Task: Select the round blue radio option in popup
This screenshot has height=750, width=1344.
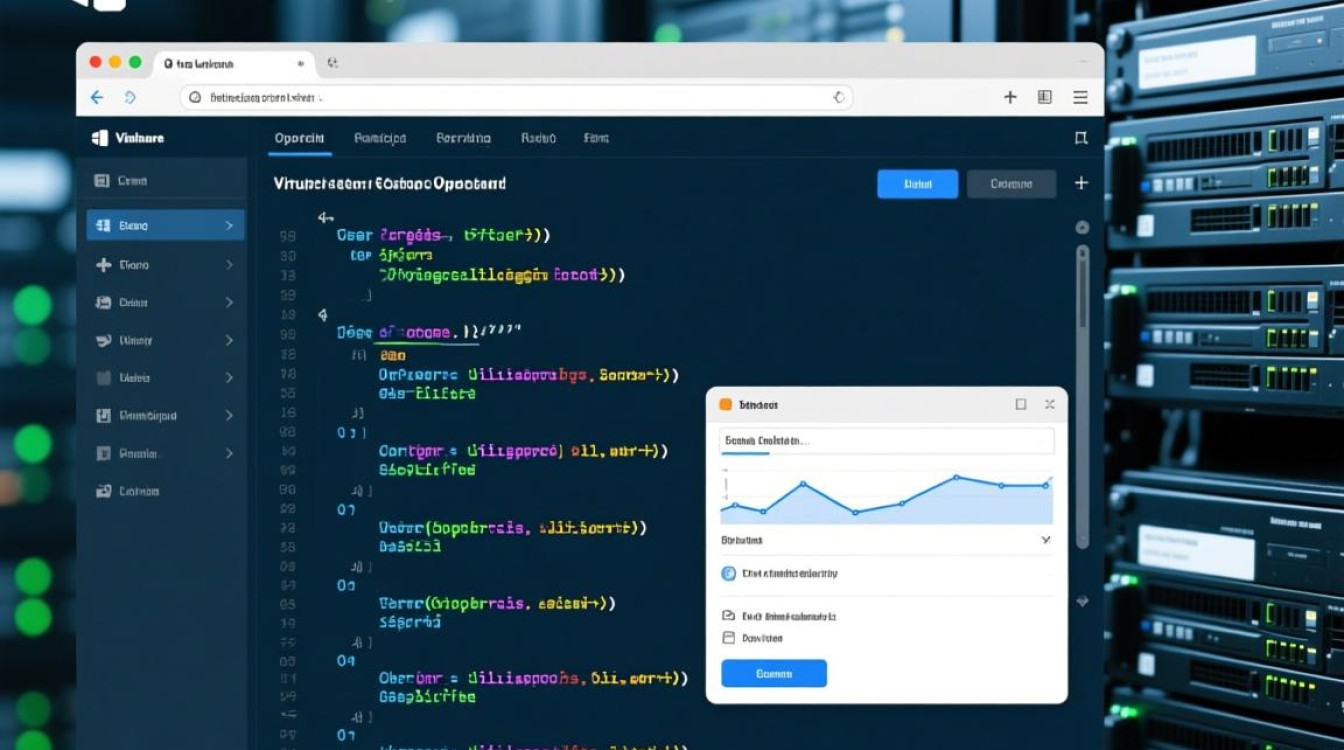Action: tap(728, 574)
